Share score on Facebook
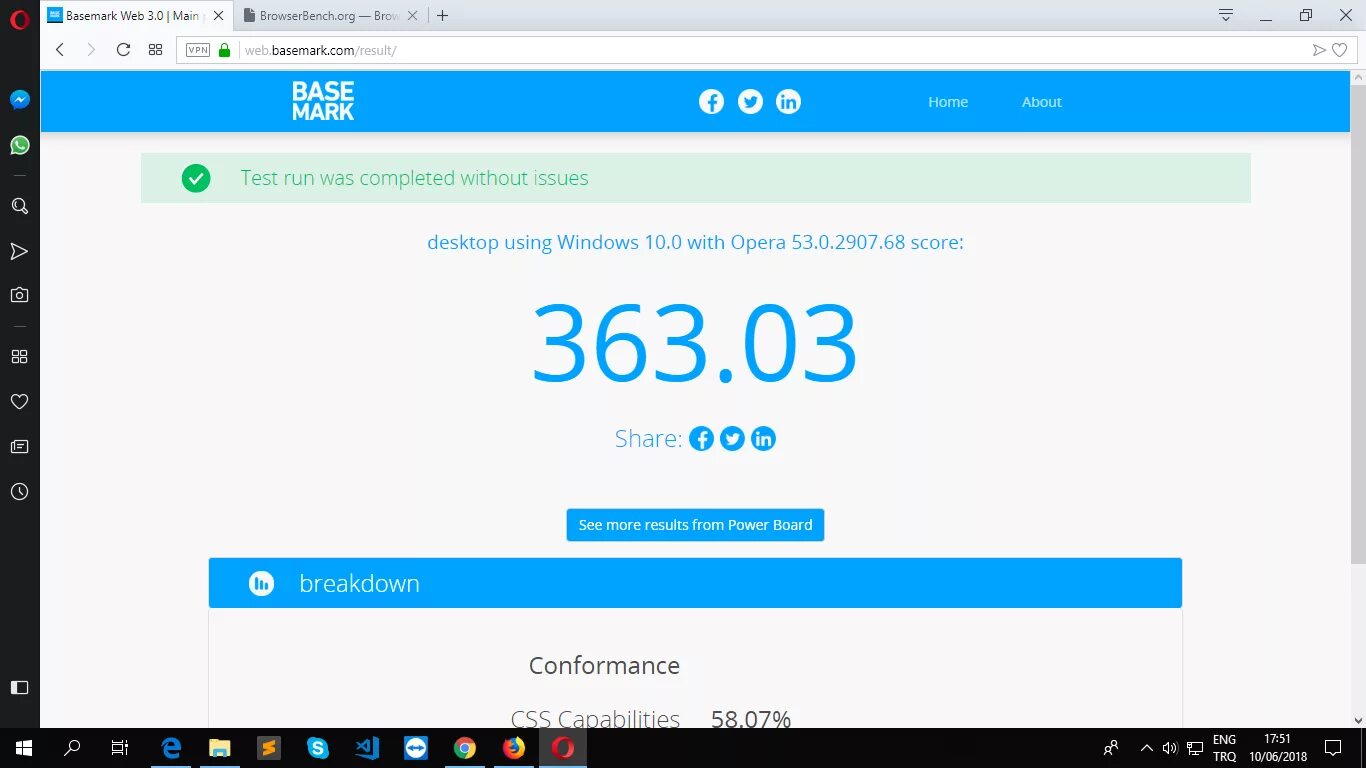Image resolution: width=1366 pixels, height=768 pixels. [701, 439]
